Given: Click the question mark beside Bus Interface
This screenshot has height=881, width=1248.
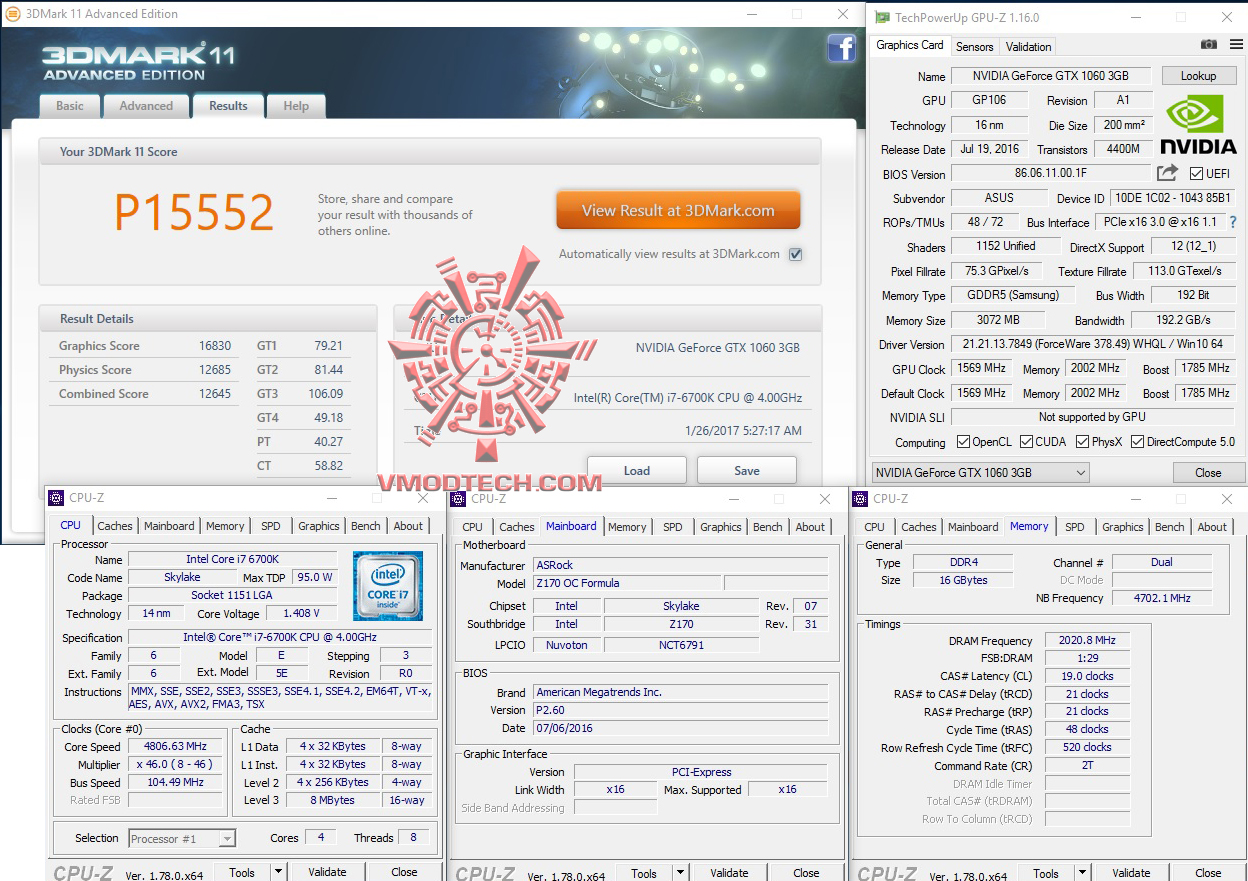Looking at the screenshot, I should [1232, 222].
